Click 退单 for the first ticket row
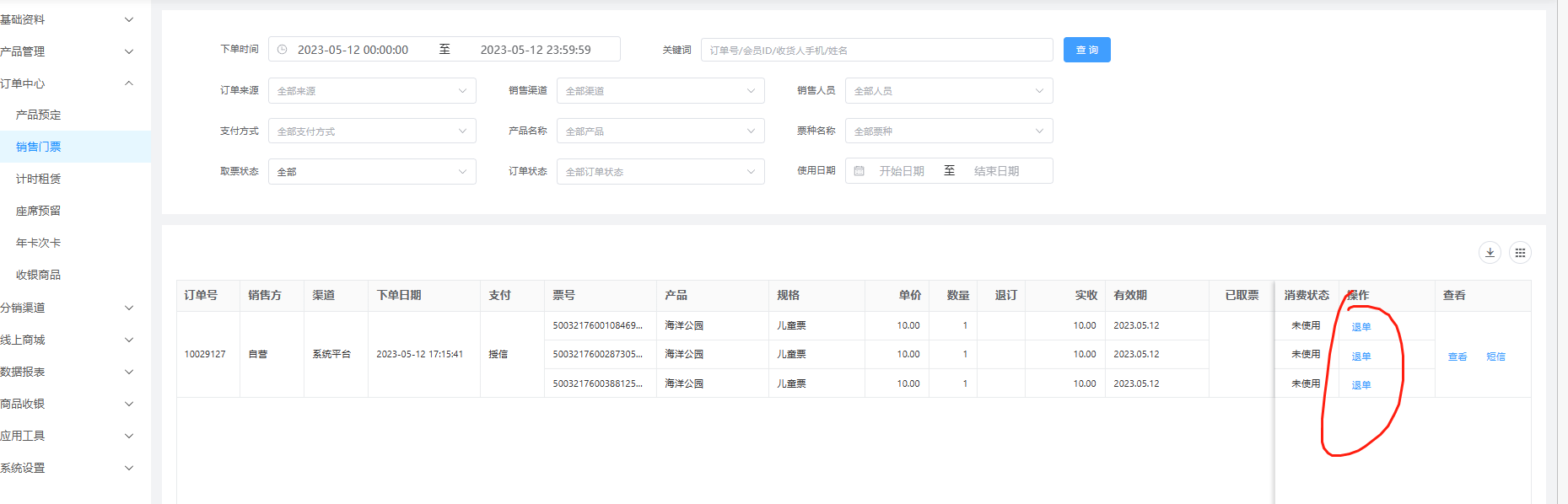This screenshot has width=1568, height=504. click(1361, 327)
